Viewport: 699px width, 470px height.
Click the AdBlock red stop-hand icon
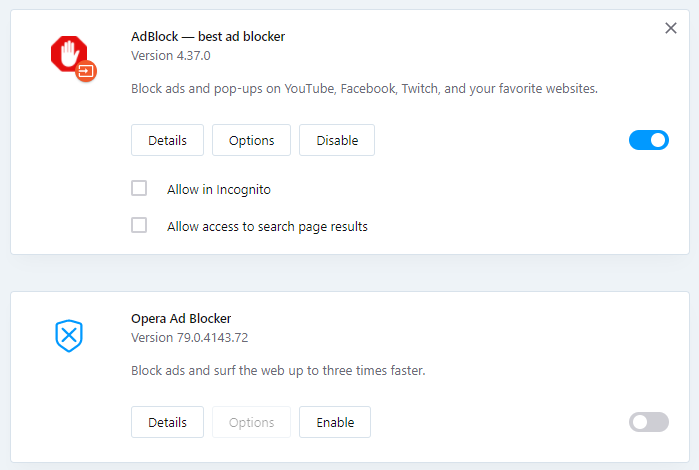[x=68, y=54]
